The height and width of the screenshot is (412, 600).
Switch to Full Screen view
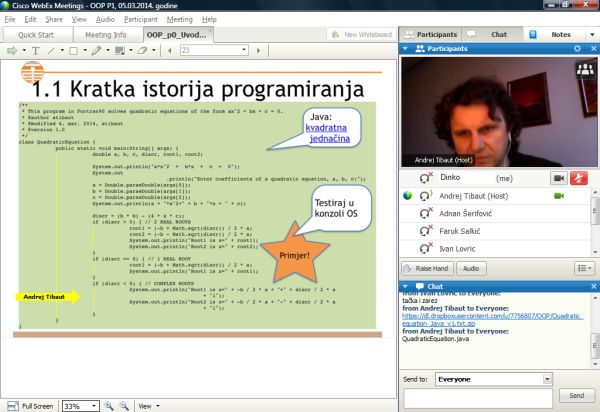pyautogui.click(x=30, y=406)
